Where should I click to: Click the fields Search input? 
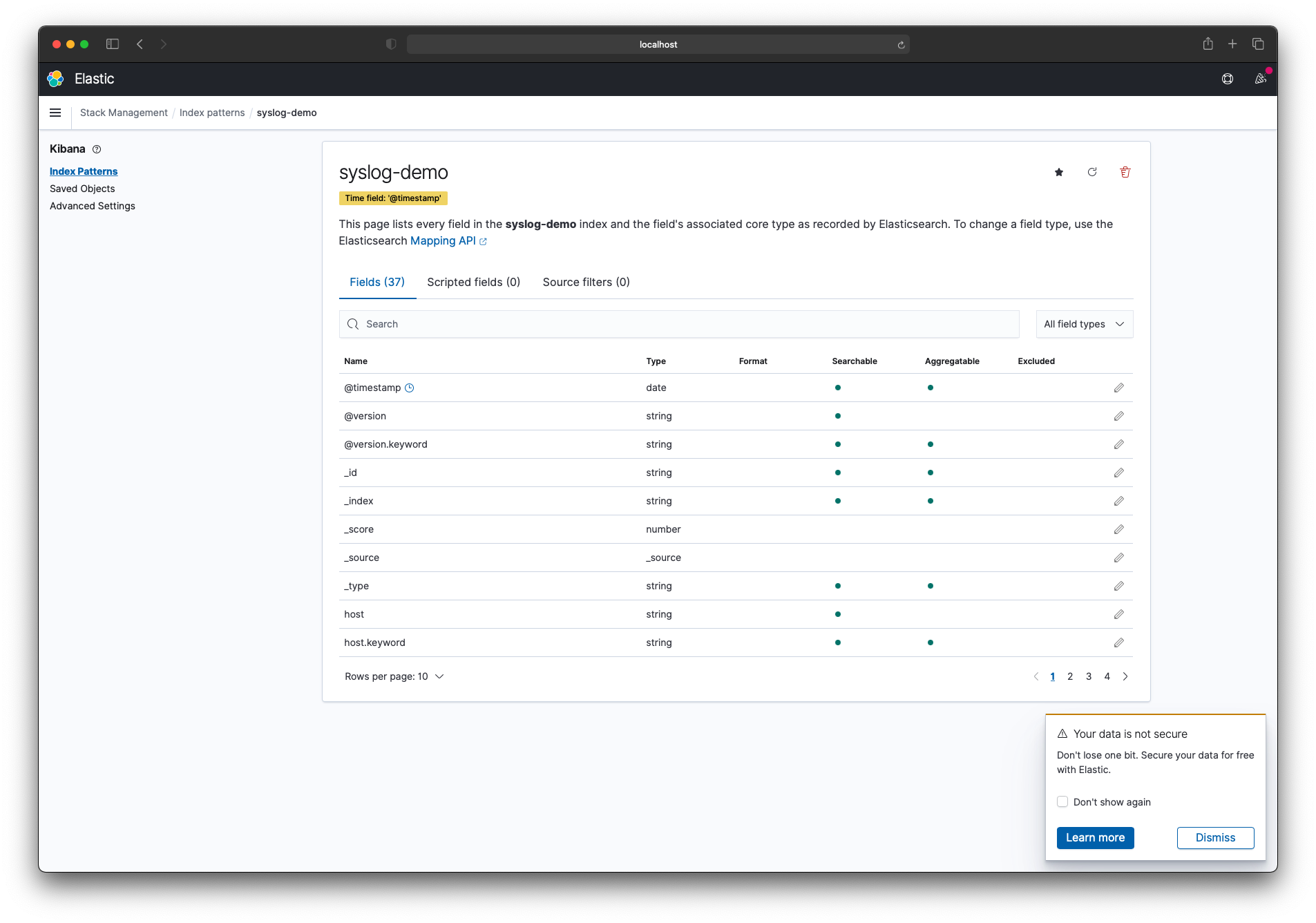click(x=679, y=324)
